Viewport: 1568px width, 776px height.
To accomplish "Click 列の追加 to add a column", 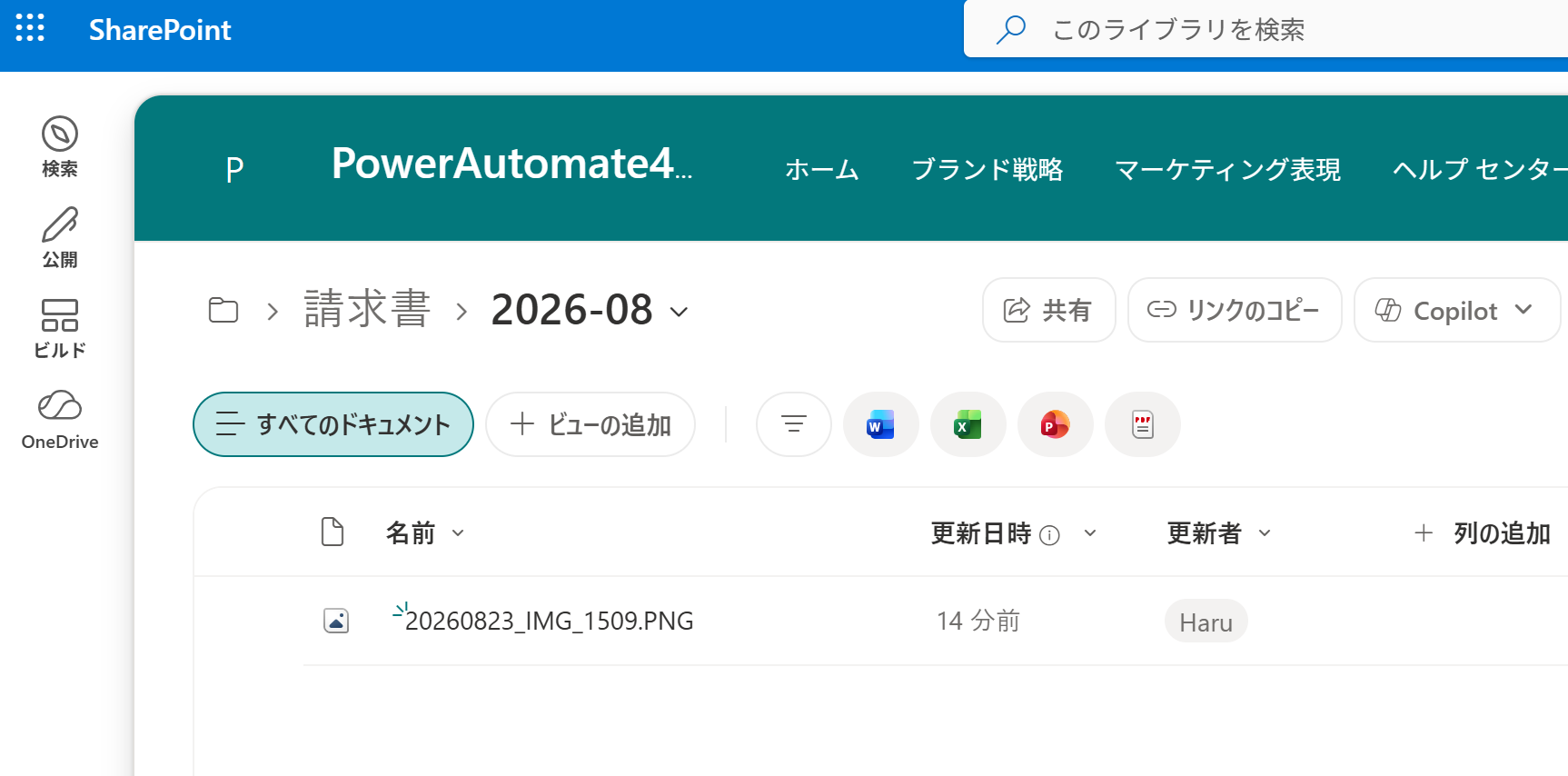I will pyautogui.click(x=1482, y=533).
